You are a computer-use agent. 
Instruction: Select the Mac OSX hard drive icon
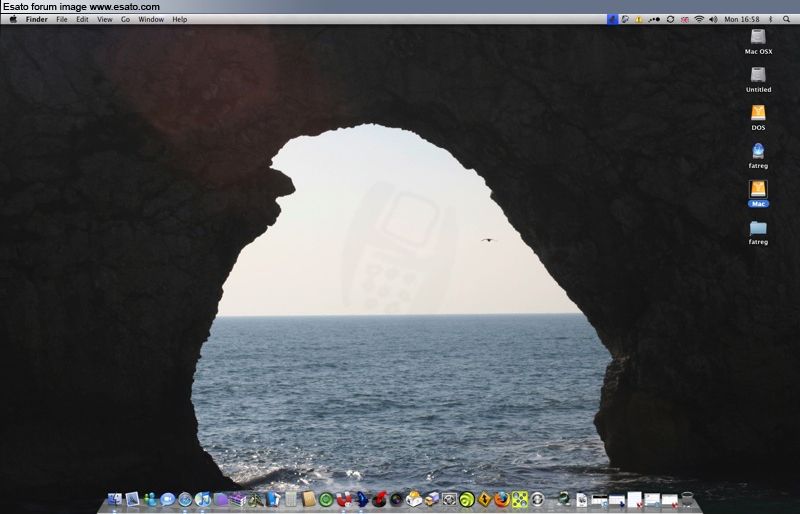tap(758, 37)
